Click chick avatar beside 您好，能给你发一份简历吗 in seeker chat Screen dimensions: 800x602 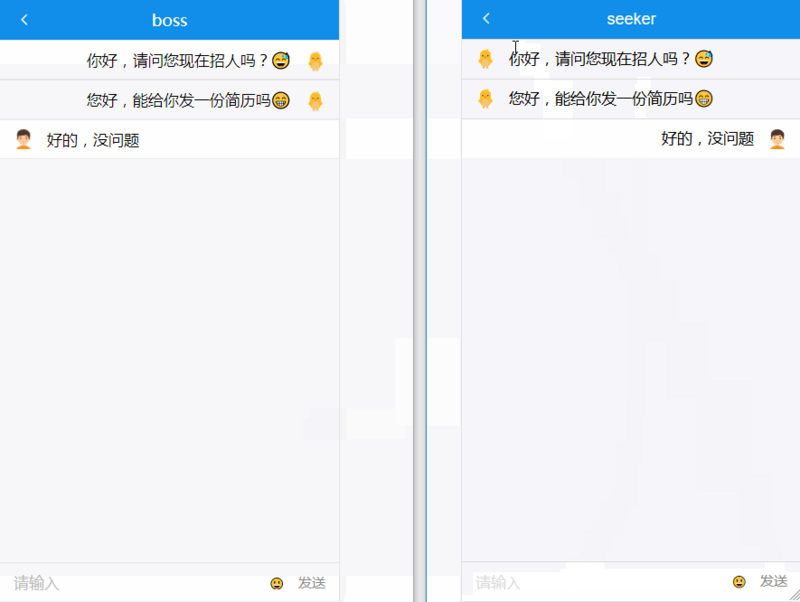485,98
